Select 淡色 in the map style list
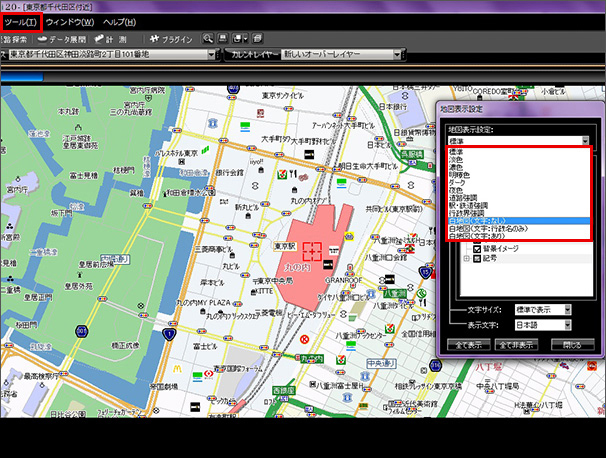Screen dimensions: 606x458 [x=518, y=160]
